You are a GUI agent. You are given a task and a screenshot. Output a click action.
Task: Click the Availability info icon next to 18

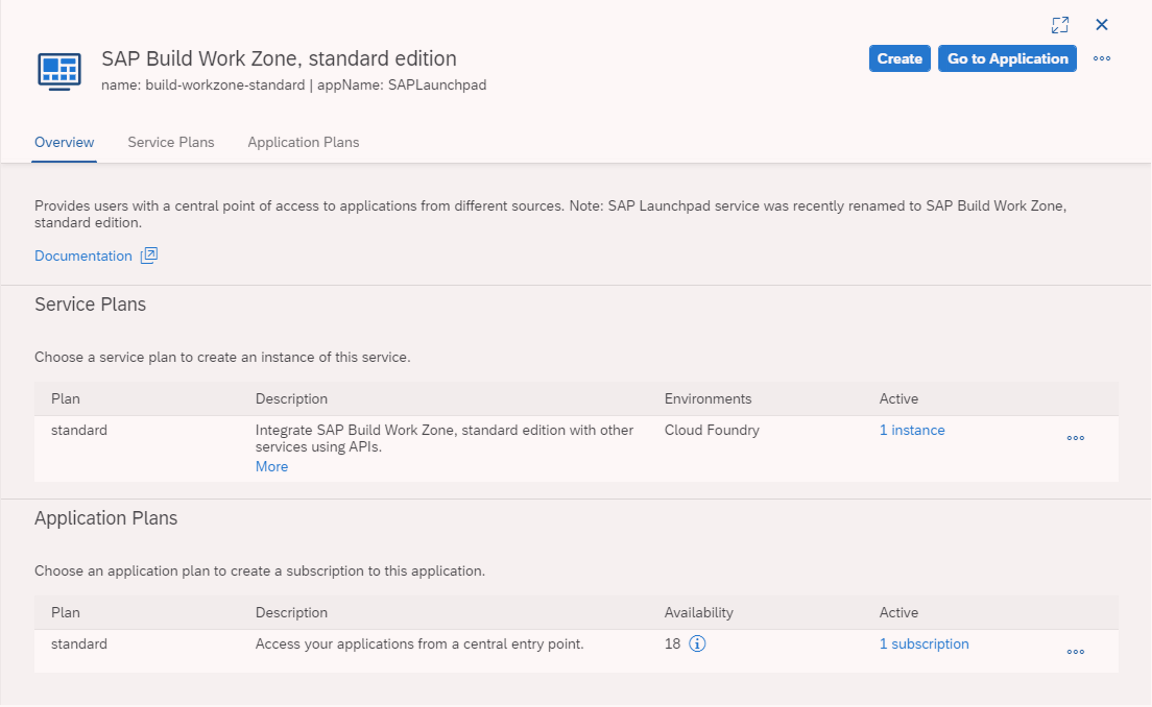click(698, 644)
